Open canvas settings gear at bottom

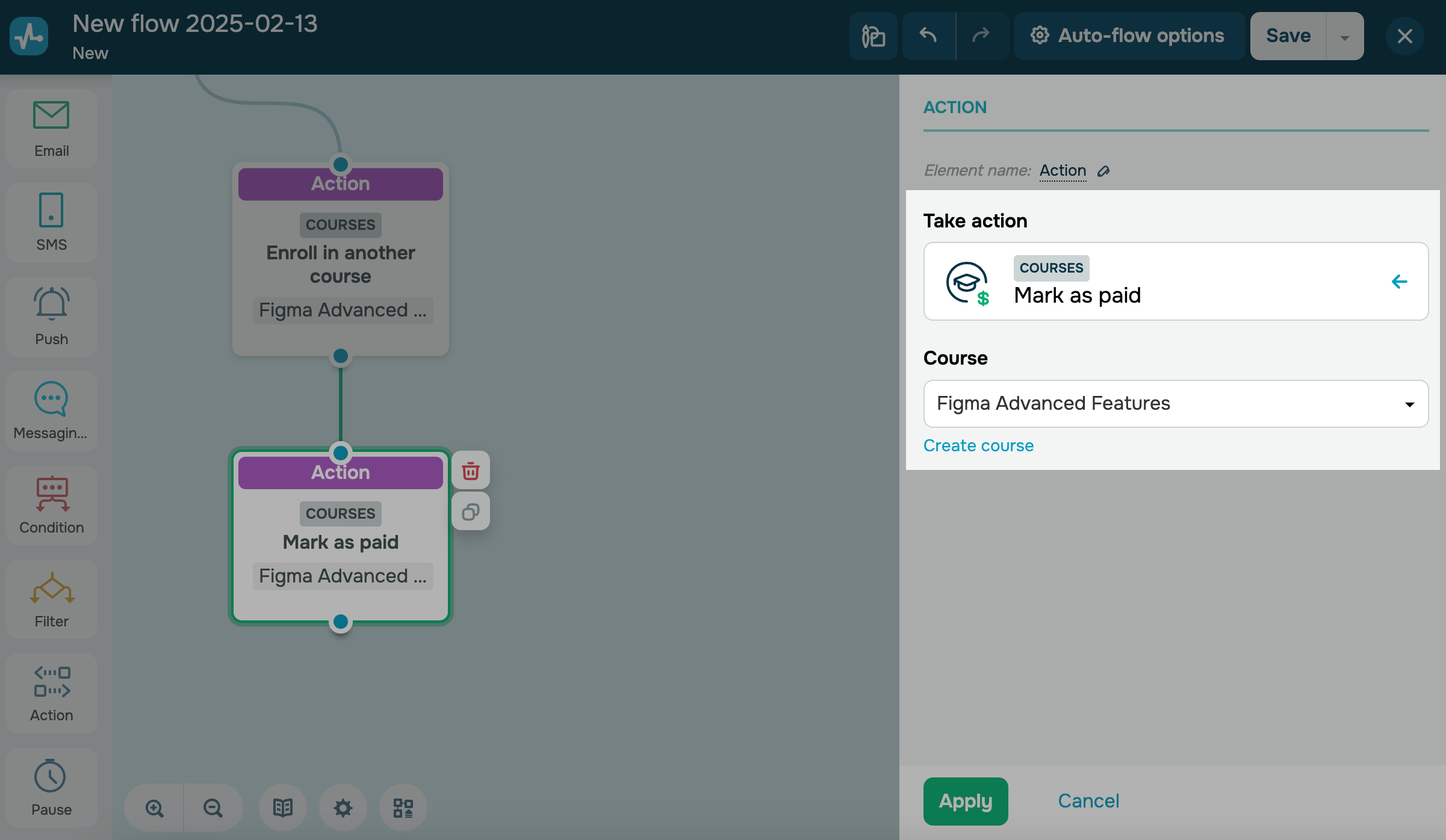pyautogui.click(x=343, y=808)
